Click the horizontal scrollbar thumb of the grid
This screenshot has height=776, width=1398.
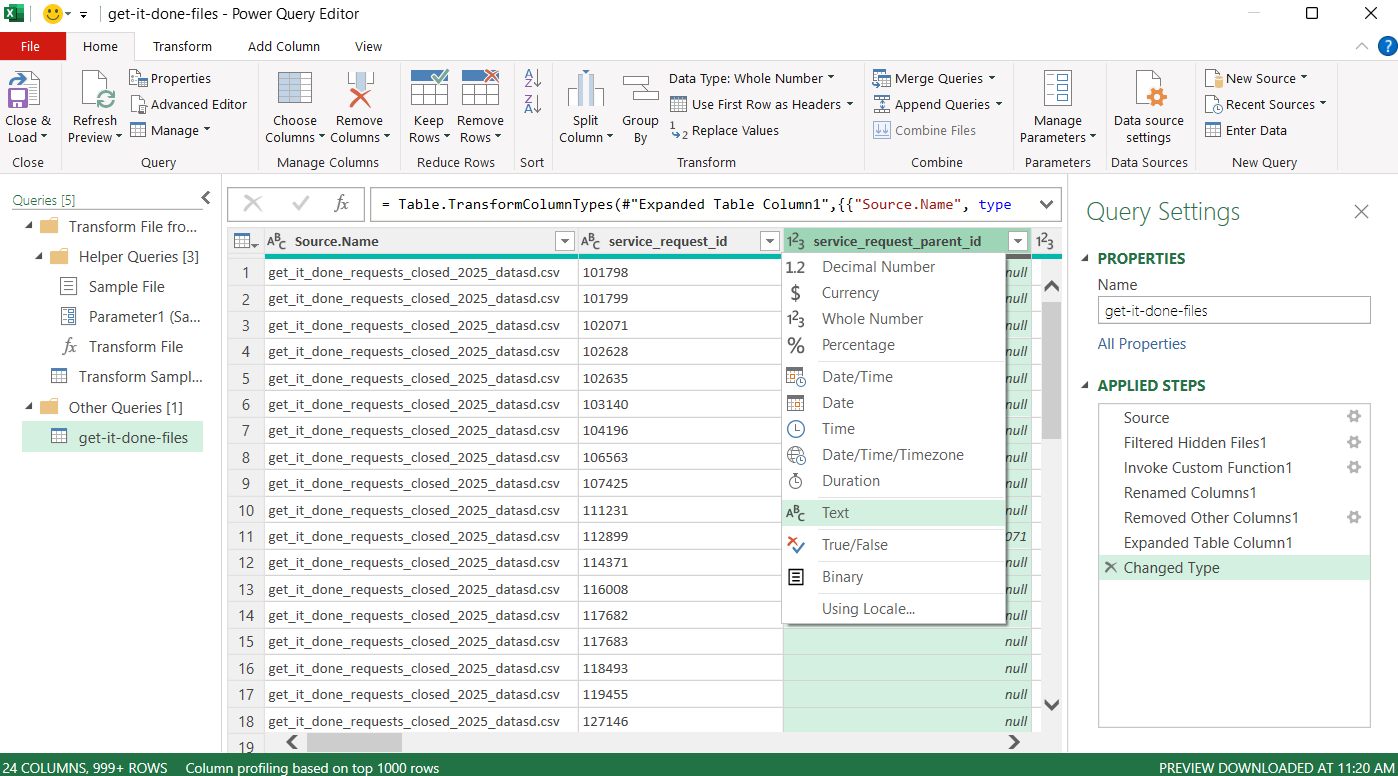coord(354,742)
